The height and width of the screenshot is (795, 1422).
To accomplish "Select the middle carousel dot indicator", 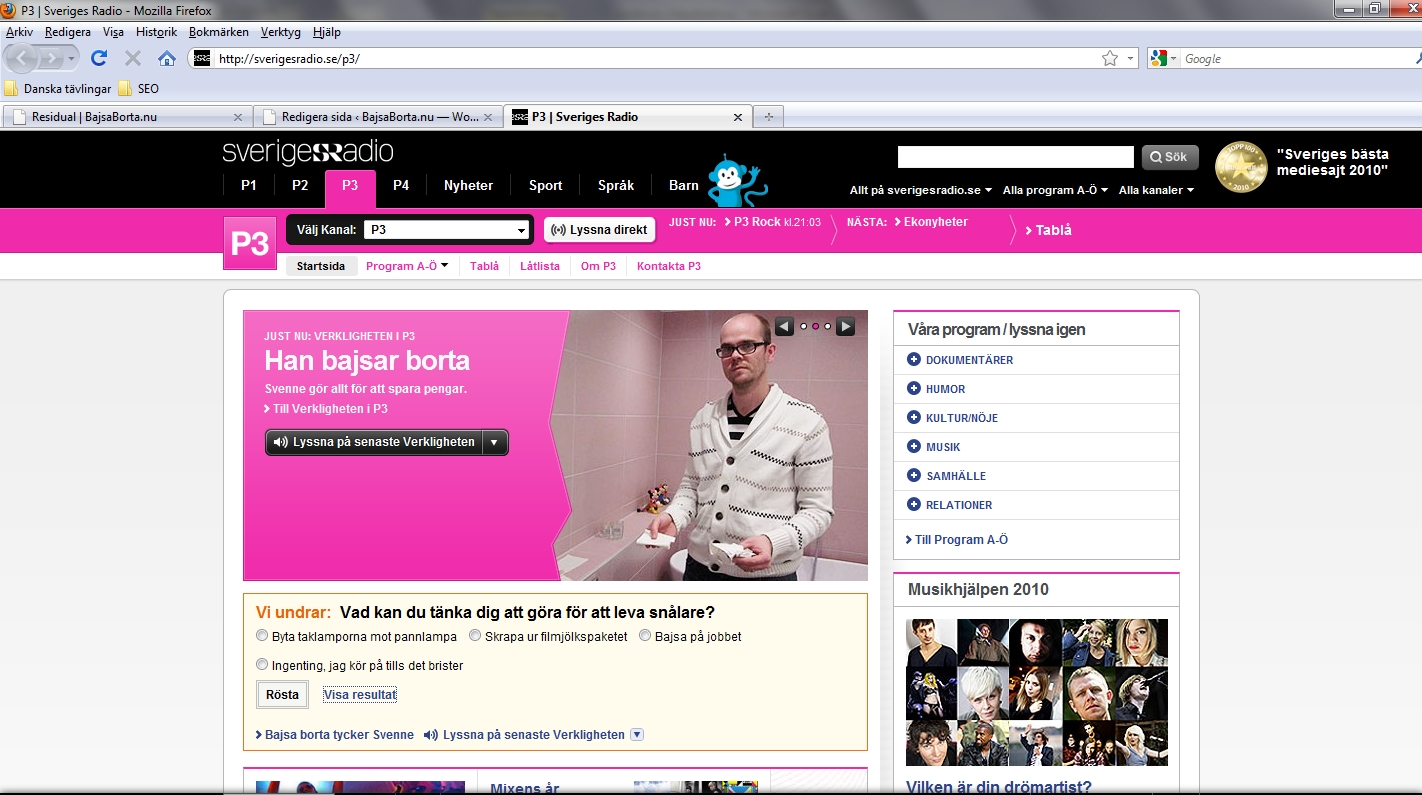I will click(815, 326).
